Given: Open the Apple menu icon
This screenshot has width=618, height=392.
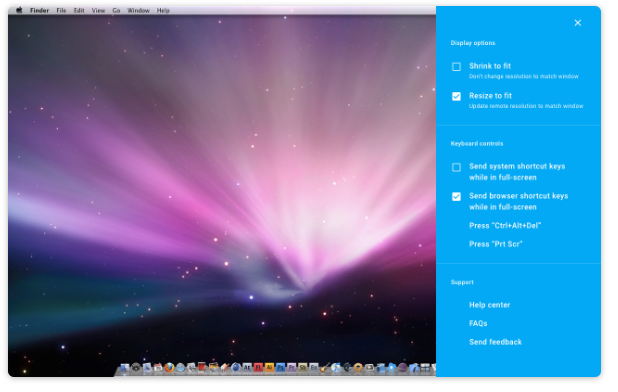Looking at the screenshot, I should [19, 10].
